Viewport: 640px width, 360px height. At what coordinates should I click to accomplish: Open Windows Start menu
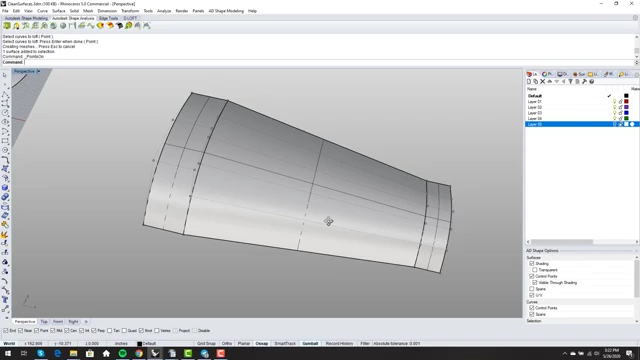[8, 353]
